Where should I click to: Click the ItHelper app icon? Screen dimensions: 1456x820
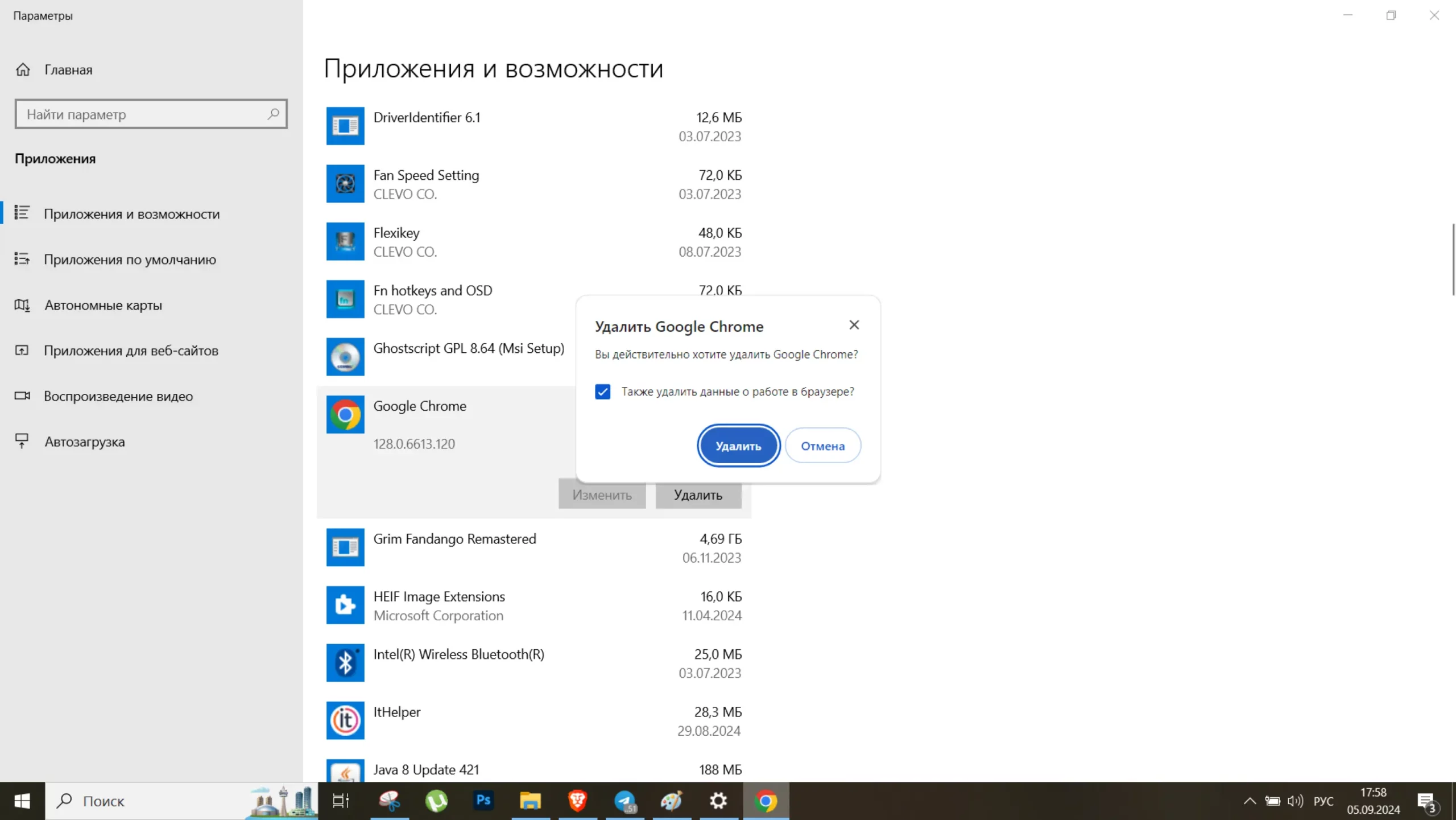pyautogui.click(x=345, y=720)
